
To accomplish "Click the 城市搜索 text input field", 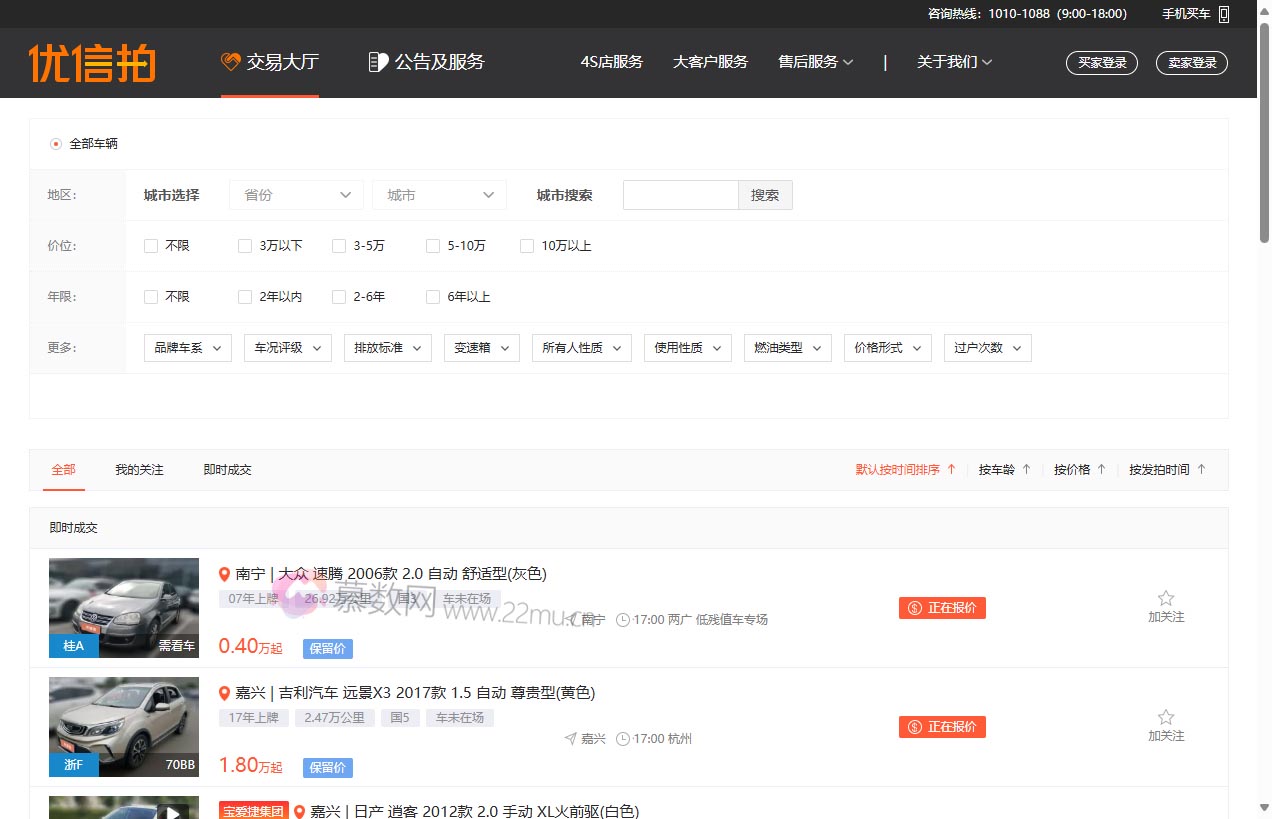I will click(680, 195).
